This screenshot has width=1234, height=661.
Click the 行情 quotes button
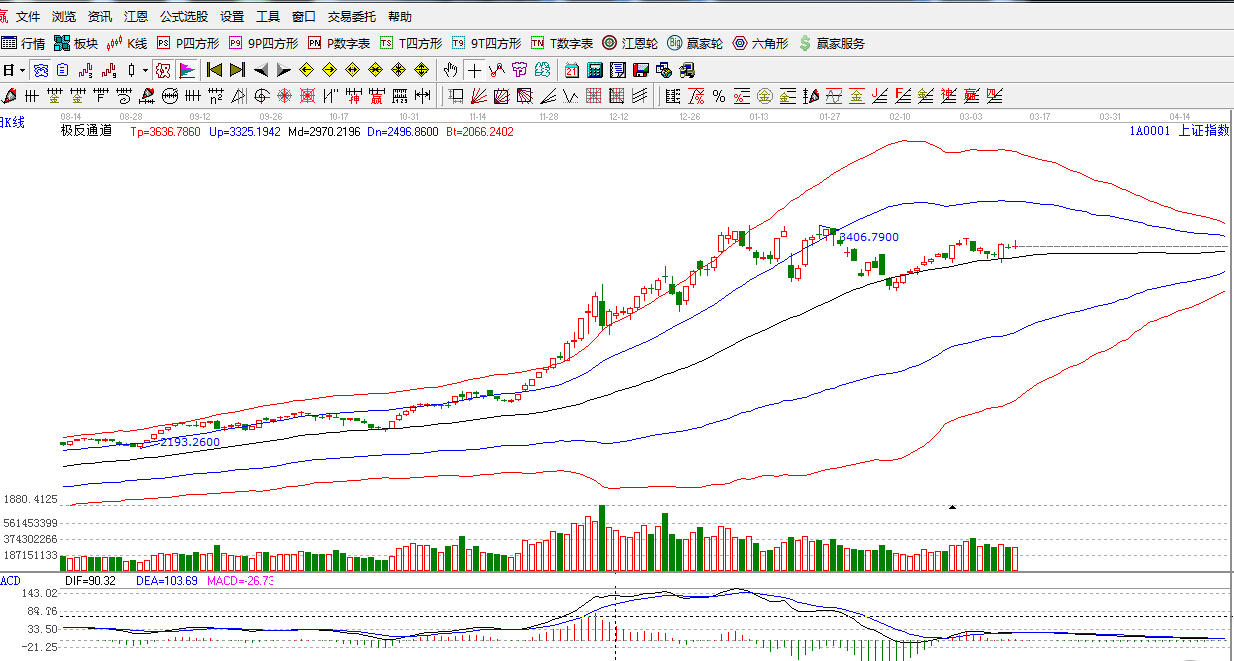click(24, 43)
